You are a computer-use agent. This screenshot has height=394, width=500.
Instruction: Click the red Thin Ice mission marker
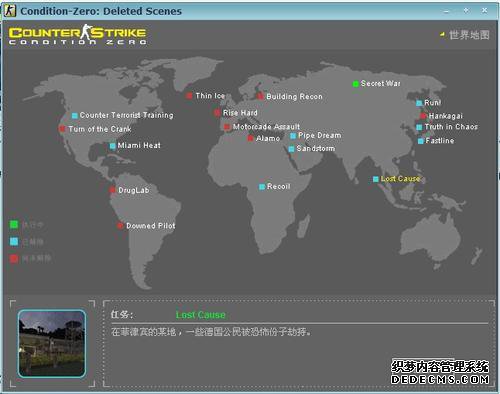(x=189, y=96)
